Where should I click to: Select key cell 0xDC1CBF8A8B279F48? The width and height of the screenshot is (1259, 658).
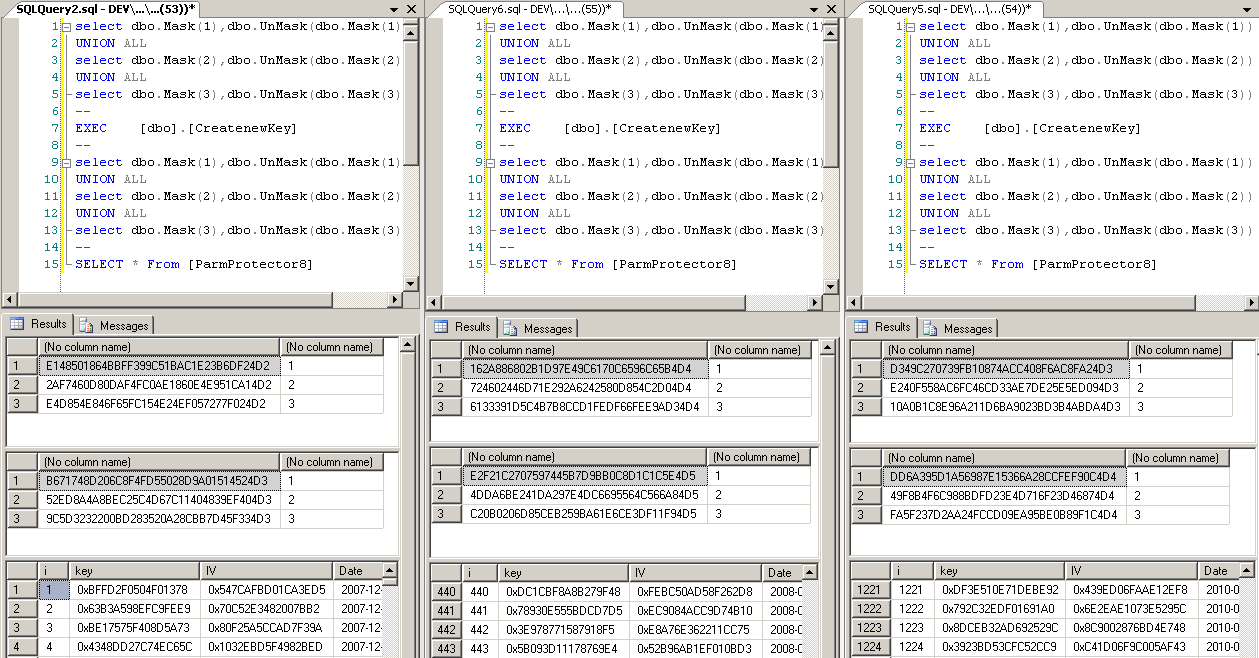click(563, 592)
